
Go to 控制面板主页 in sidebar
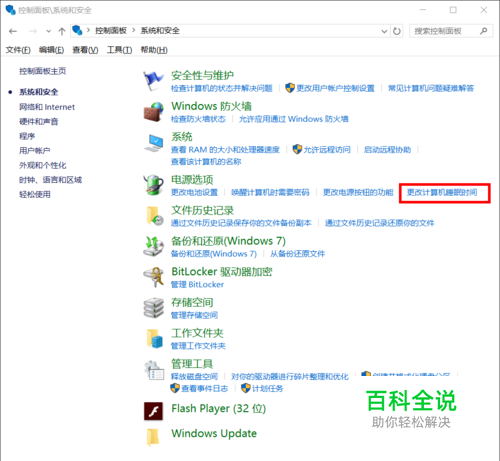[43, 71]
